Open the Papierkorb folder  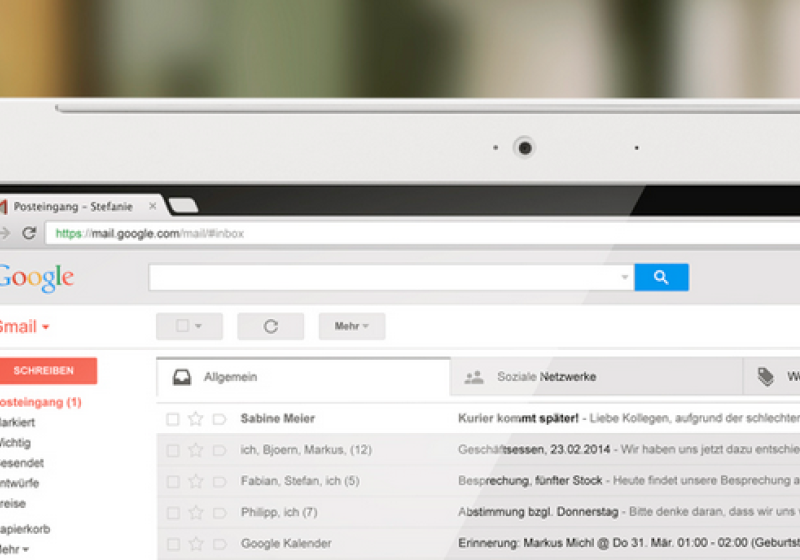[25, 529]
